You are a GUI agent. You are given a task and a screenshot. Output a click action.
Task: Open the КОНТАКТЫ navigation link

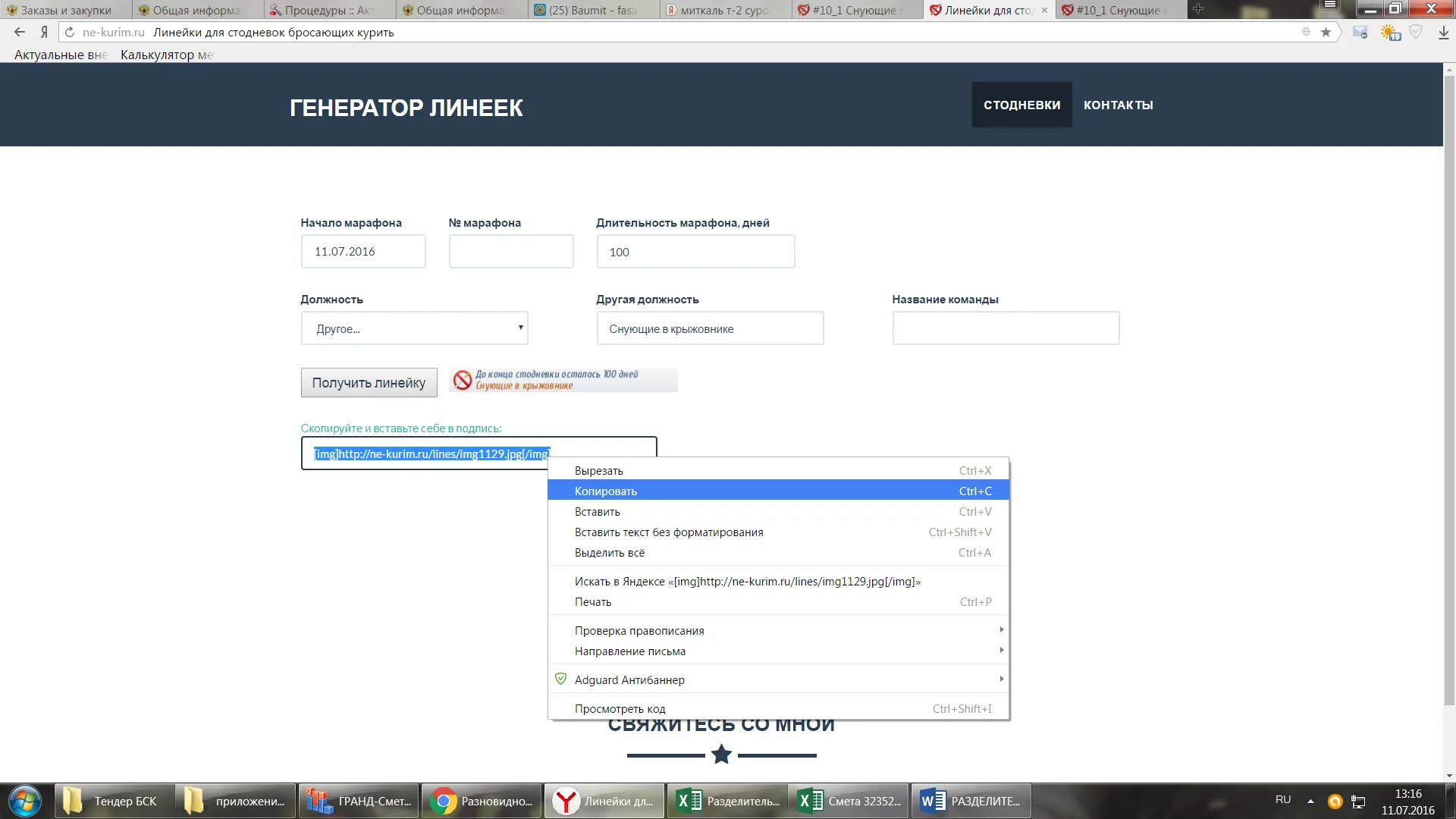[x=1118, y=105]
